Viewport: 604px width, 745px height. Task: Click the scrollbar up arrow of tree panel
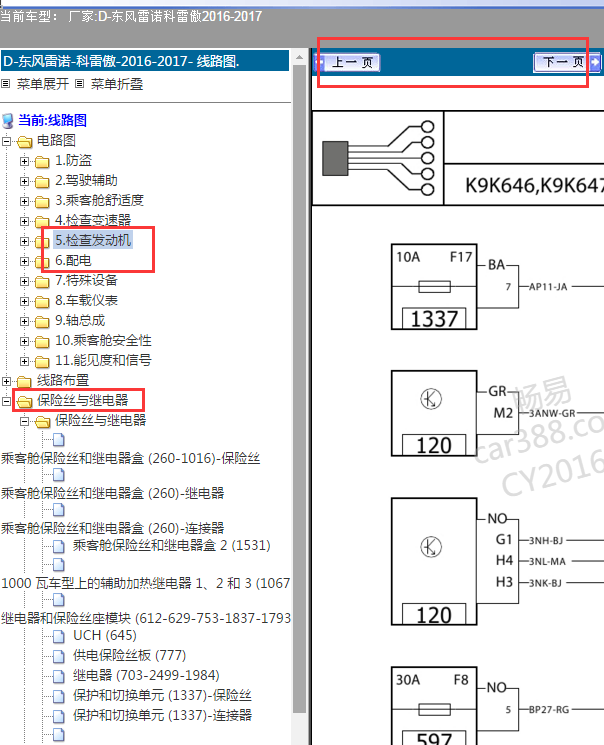point(299,58)
